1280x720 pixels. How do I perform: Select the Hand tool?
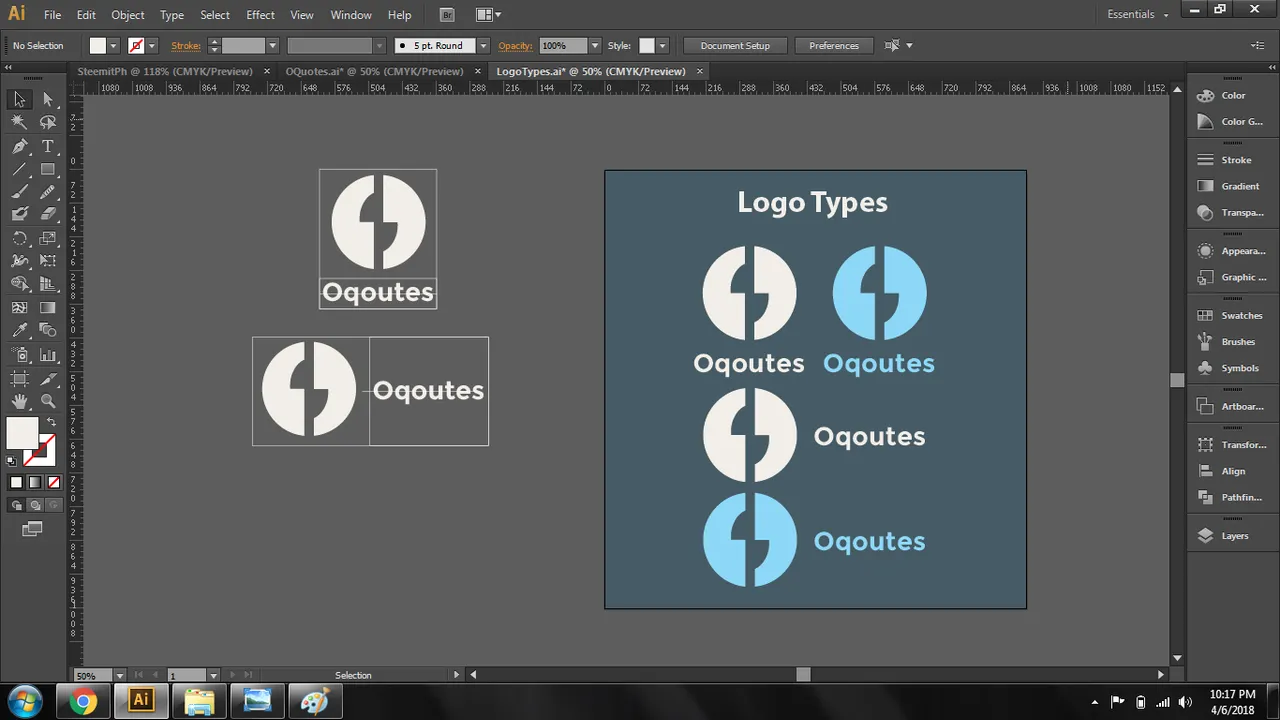(19, 401)
